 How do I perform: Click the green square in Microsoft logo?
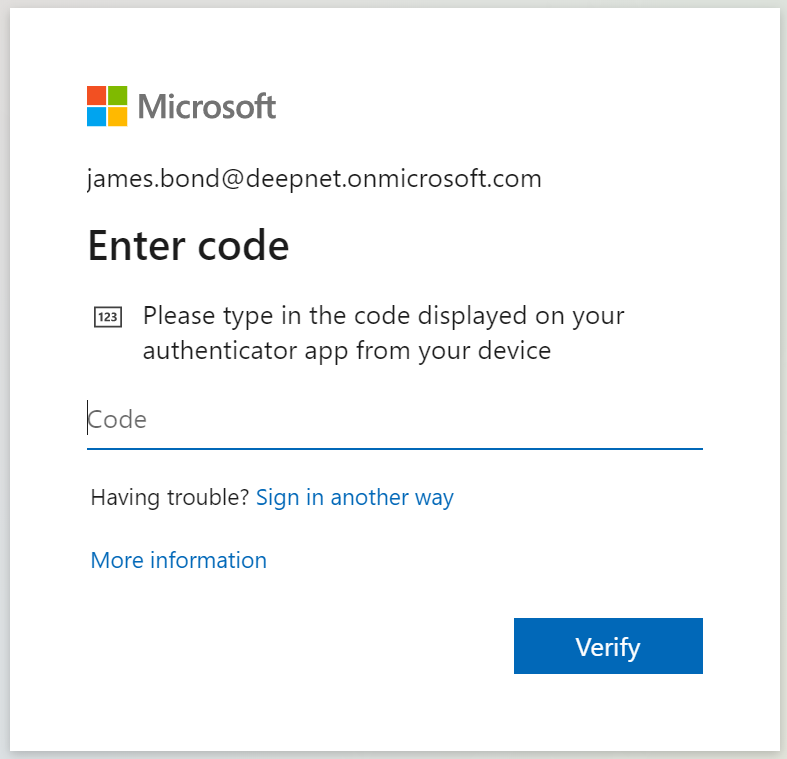118,95
